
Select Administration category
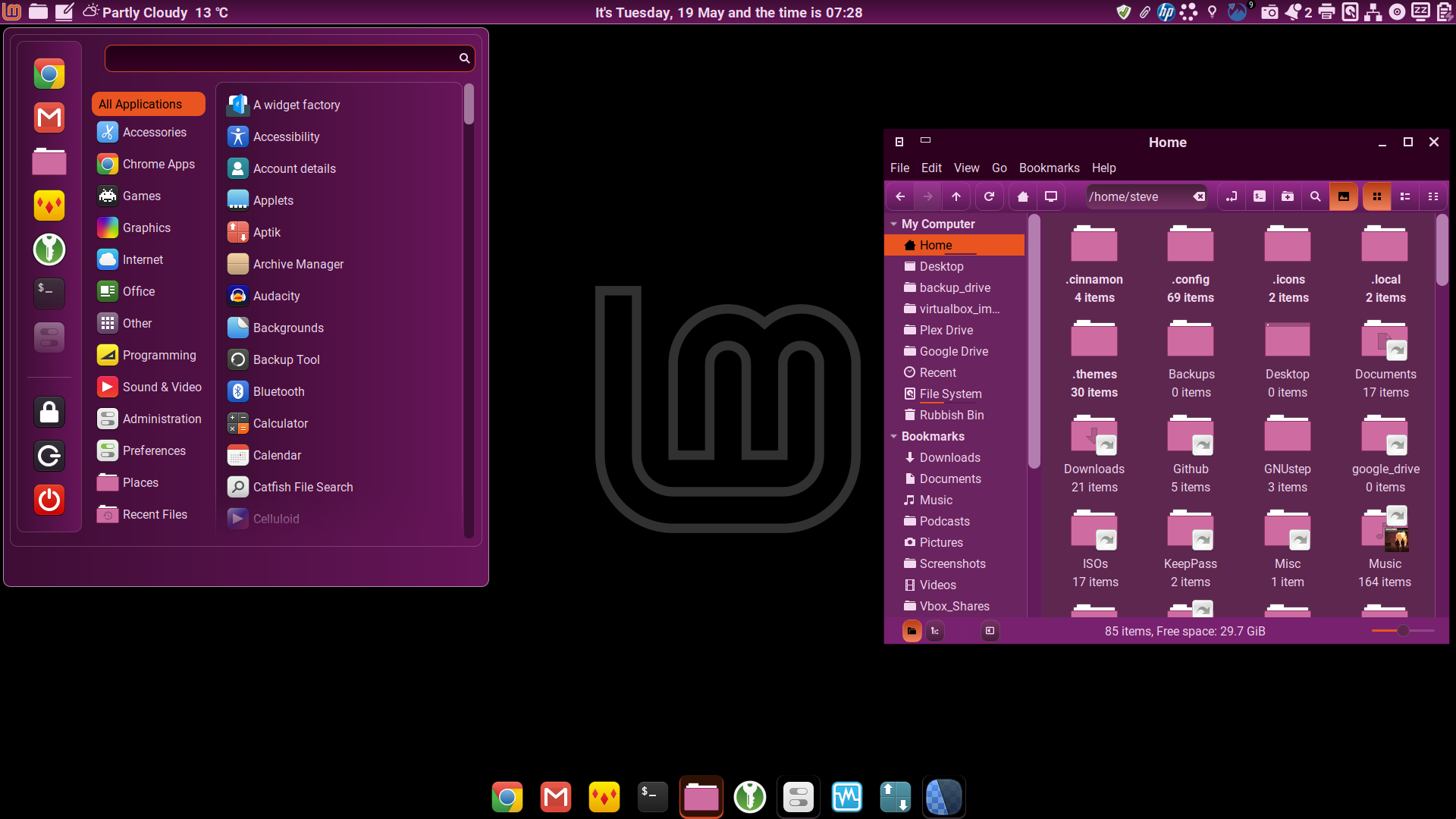(149, 419)
